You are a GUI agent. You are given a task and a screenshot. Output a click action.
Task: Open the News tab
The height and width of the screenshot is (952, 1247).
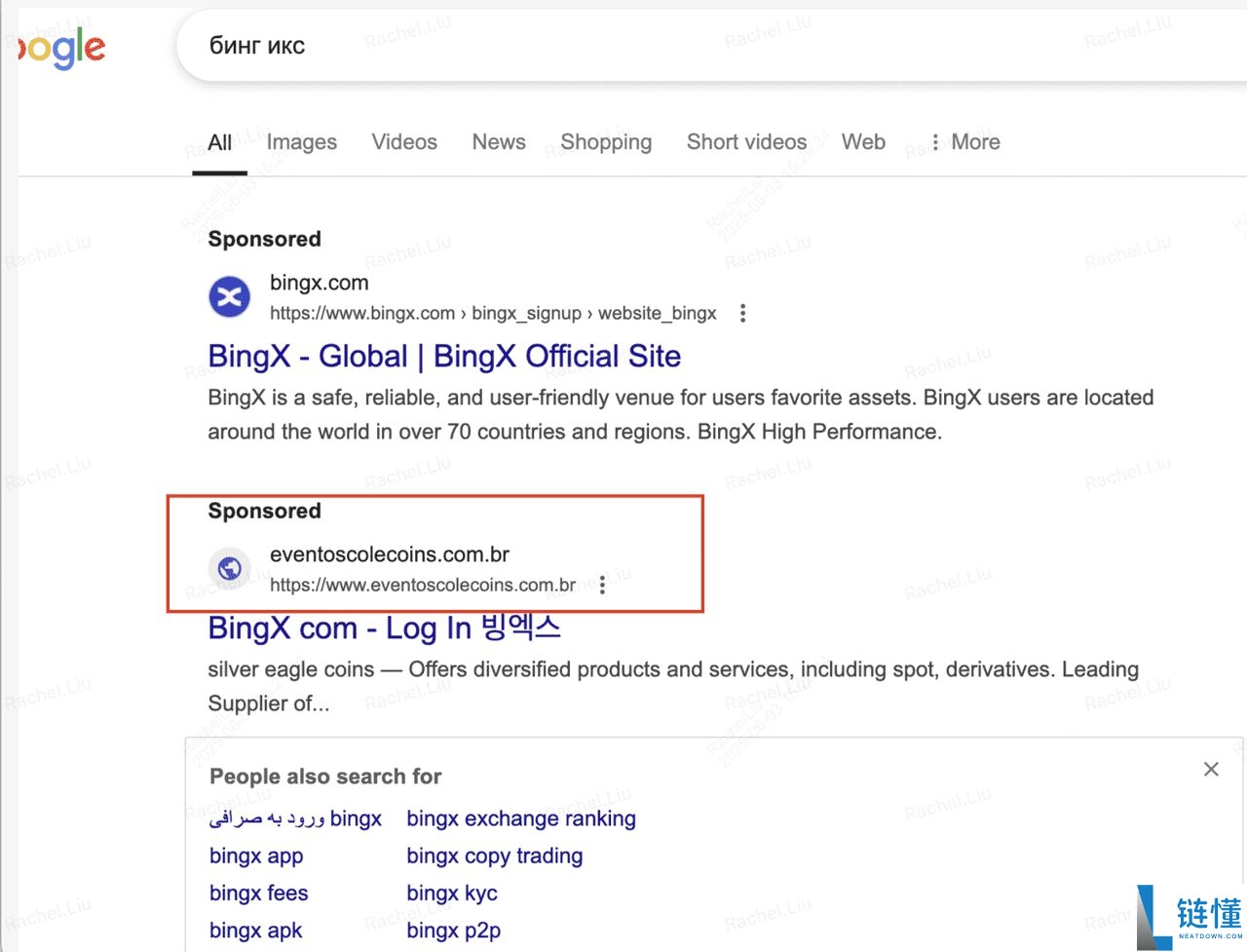click(499, 142)
